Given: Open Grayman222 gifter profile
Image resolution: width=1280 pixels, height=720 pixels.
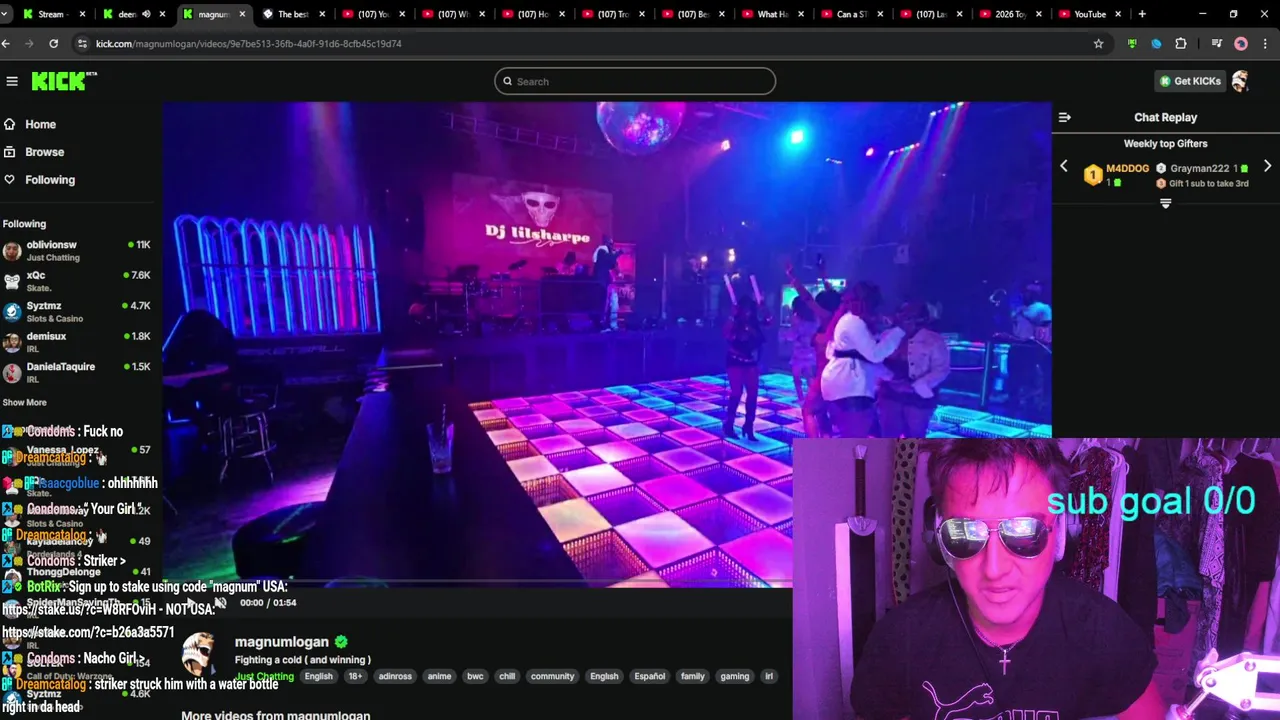Looking at the screenshot, I should (x=1199, y=169).
